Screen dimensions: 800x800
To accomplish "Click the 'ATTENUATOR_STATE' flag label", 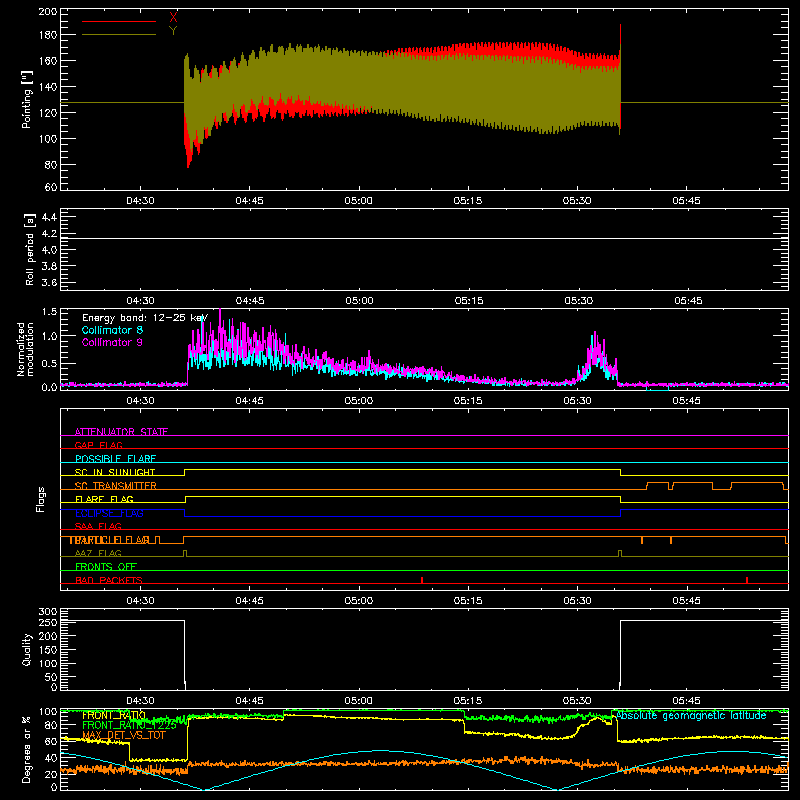I will click(121, 432).
